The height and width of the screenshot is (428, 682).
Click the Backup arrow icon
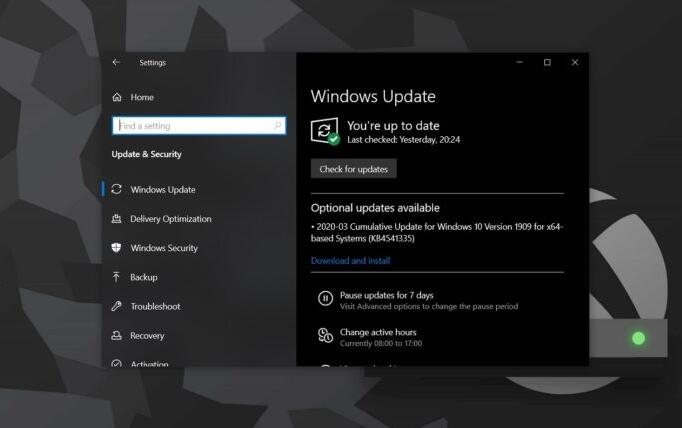116,277
